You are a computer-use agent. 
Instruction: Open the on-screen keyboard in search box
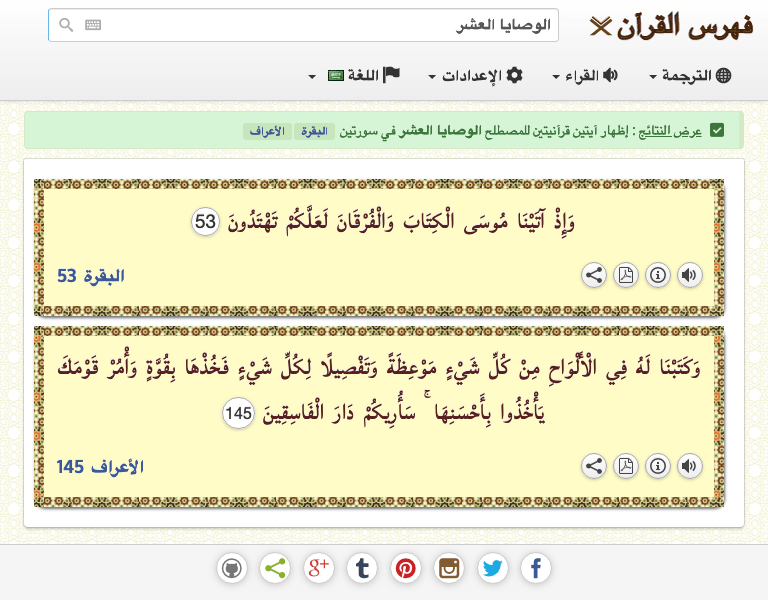(x=93, y=26)
